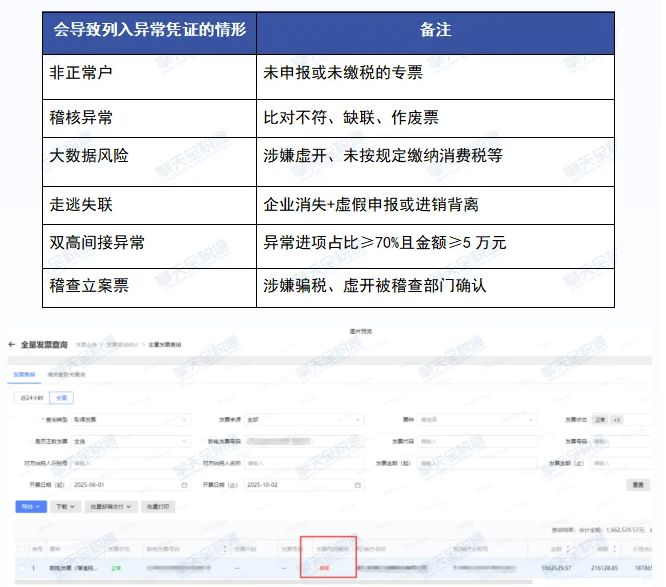Switch to the 发票查询 tab
This screenshot has width=666, height=587.
pyautogui.click(x=23, y=373)
